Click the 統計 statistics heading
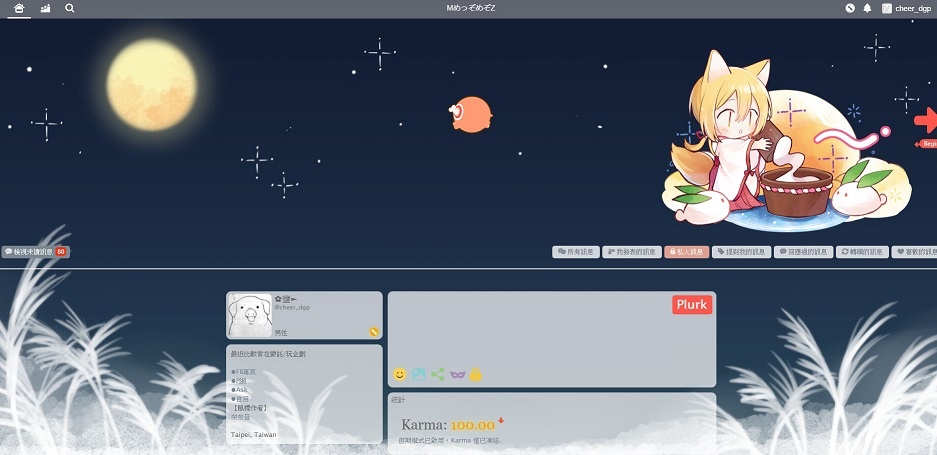Viewport: 937px width, 455px height. click(x=398, y=400)
